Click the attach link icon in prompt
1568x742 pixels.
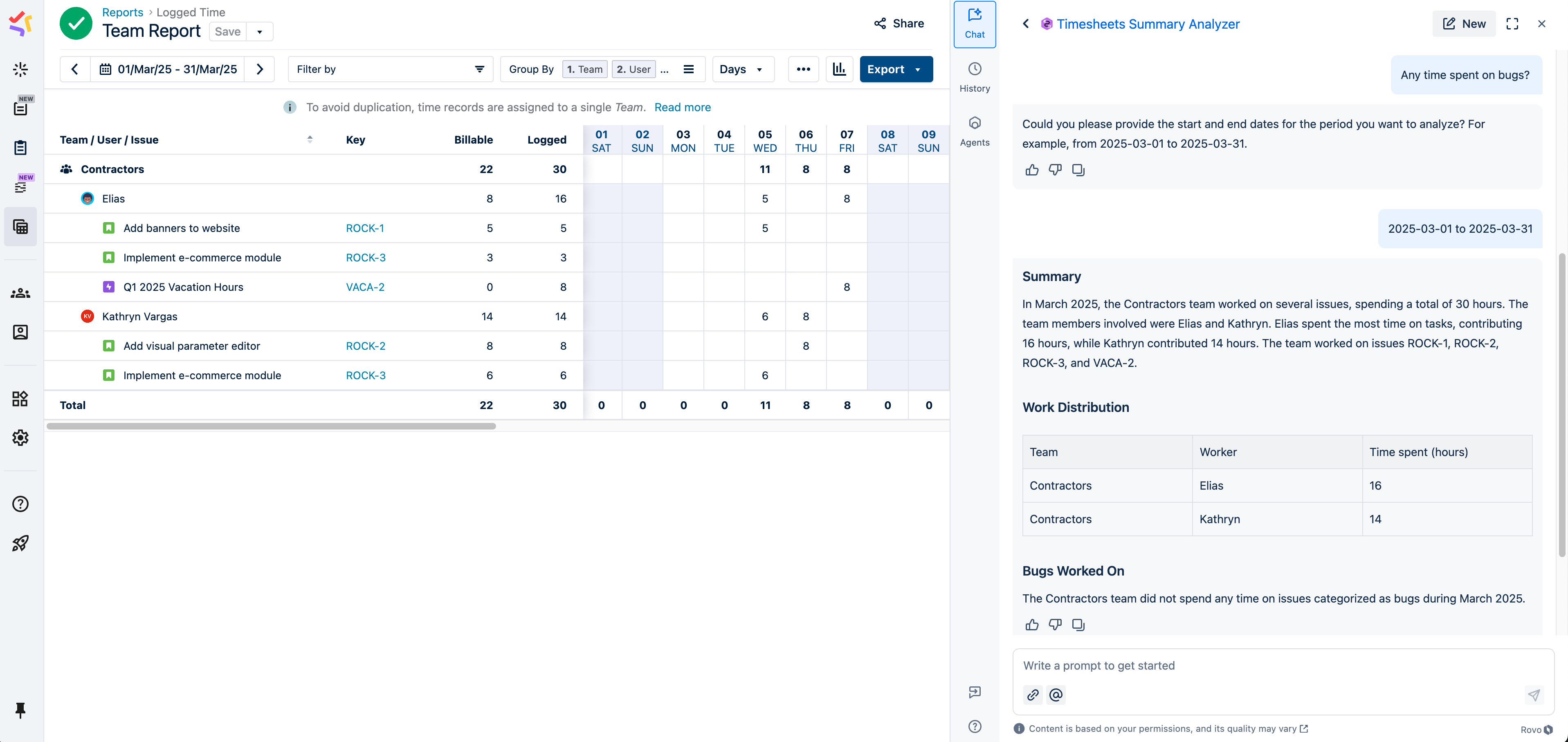coord(1033,695)
